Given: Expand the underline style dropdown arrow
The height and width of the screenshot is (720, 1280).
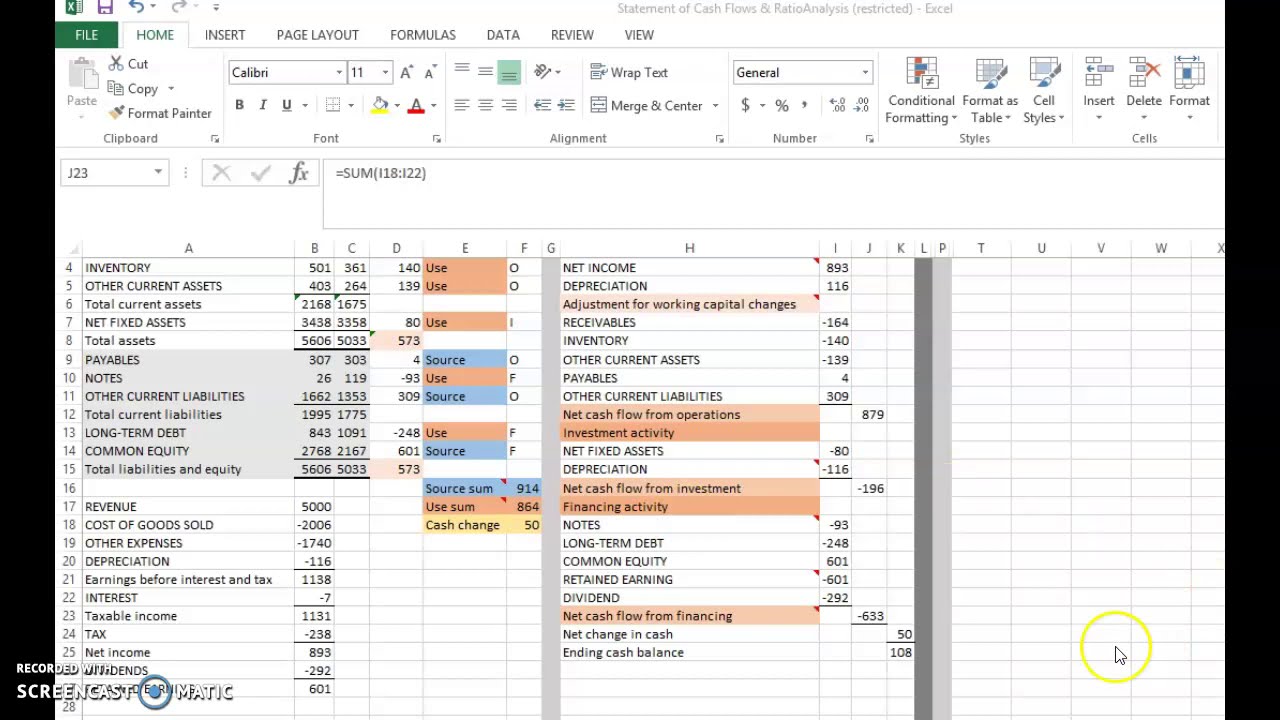Looking at the screenshot, I should (305, 105).
